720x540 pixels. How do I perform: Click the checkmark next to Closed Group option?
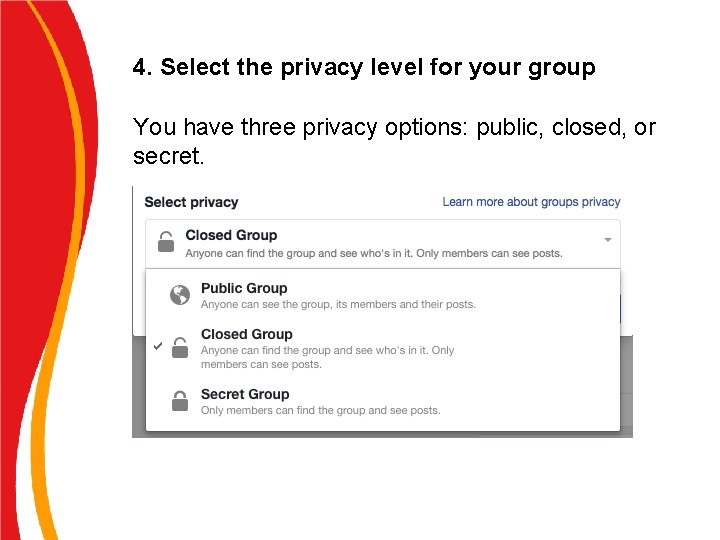(158, 346)
